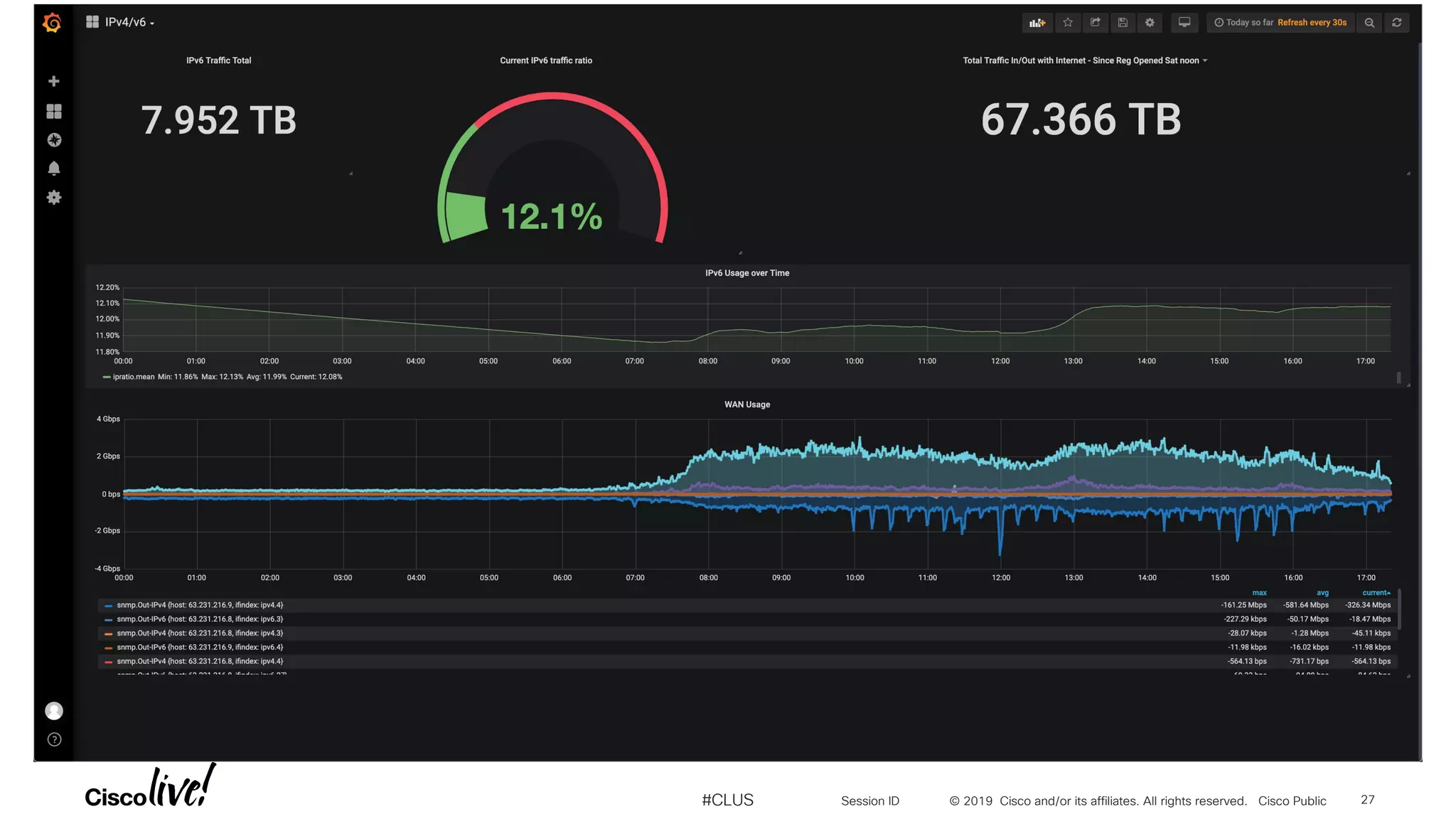Open the Alerting bell icon in sidebar

pos(54,168)
